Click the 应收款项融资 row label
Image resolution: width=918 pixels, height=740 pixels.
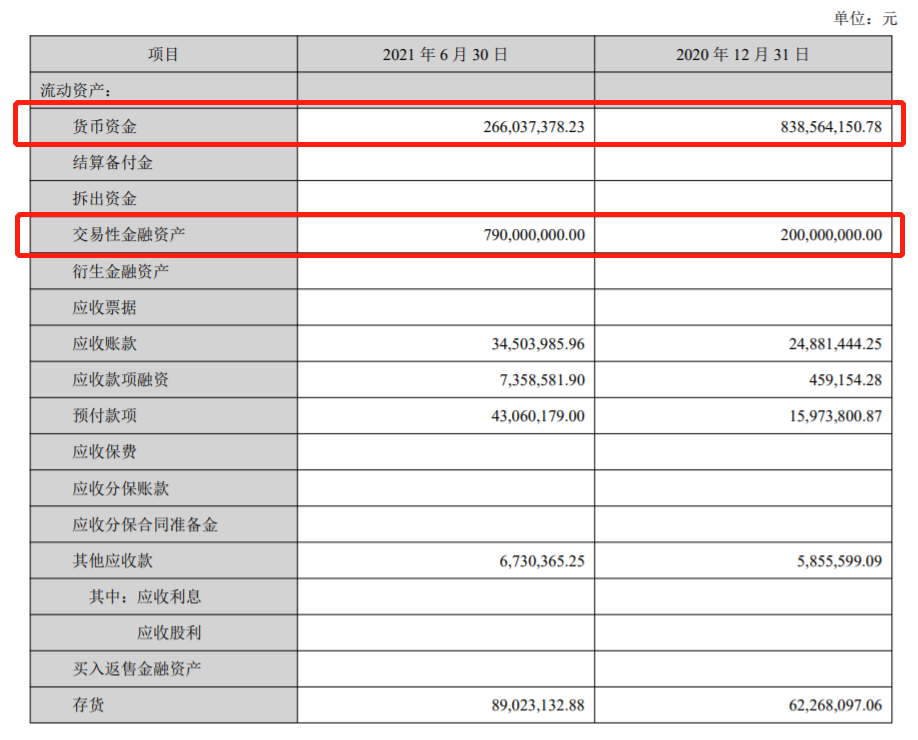pos(121,379)
